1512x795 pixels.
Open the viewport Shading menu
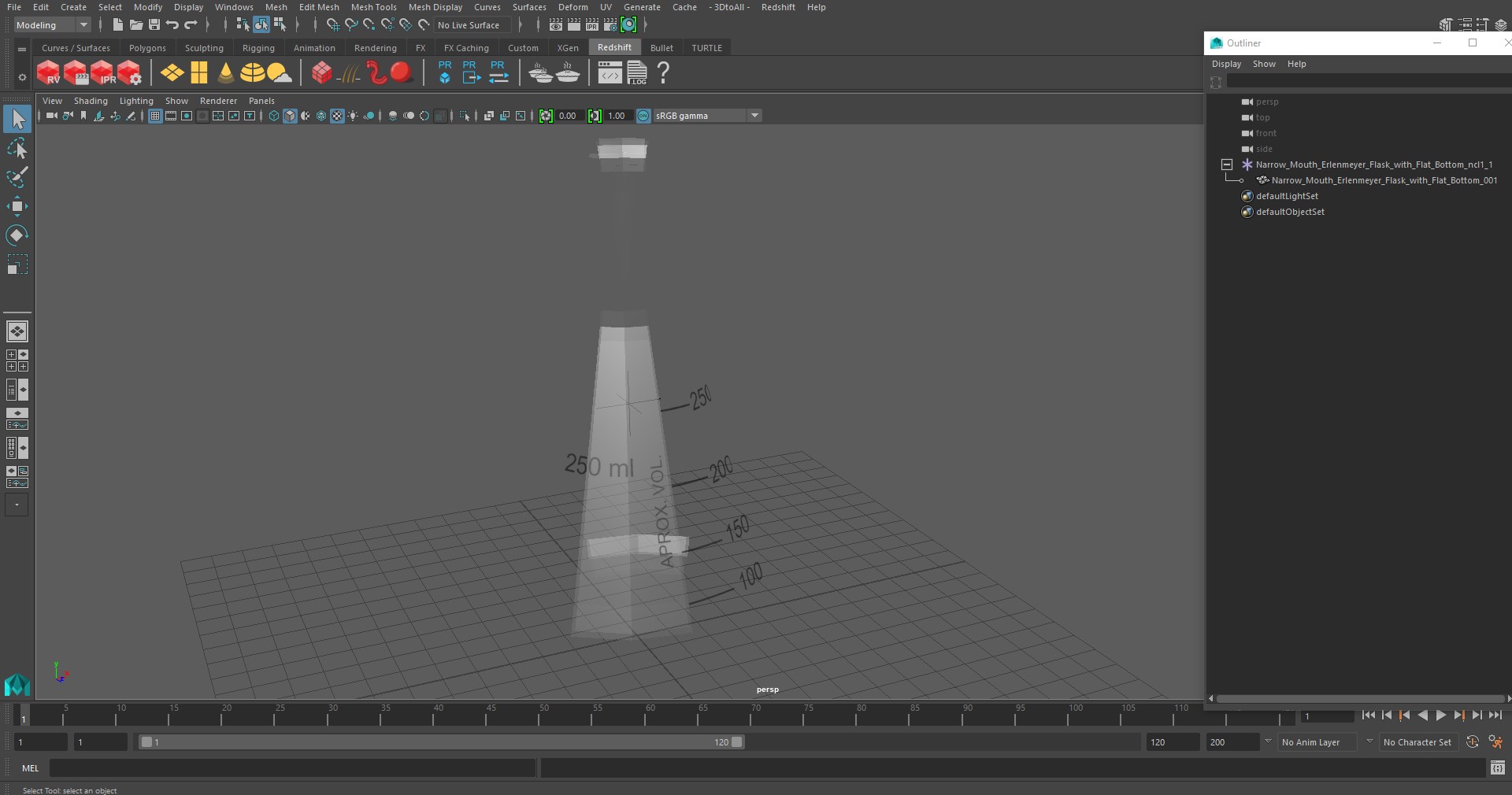[x=91, y=101]
